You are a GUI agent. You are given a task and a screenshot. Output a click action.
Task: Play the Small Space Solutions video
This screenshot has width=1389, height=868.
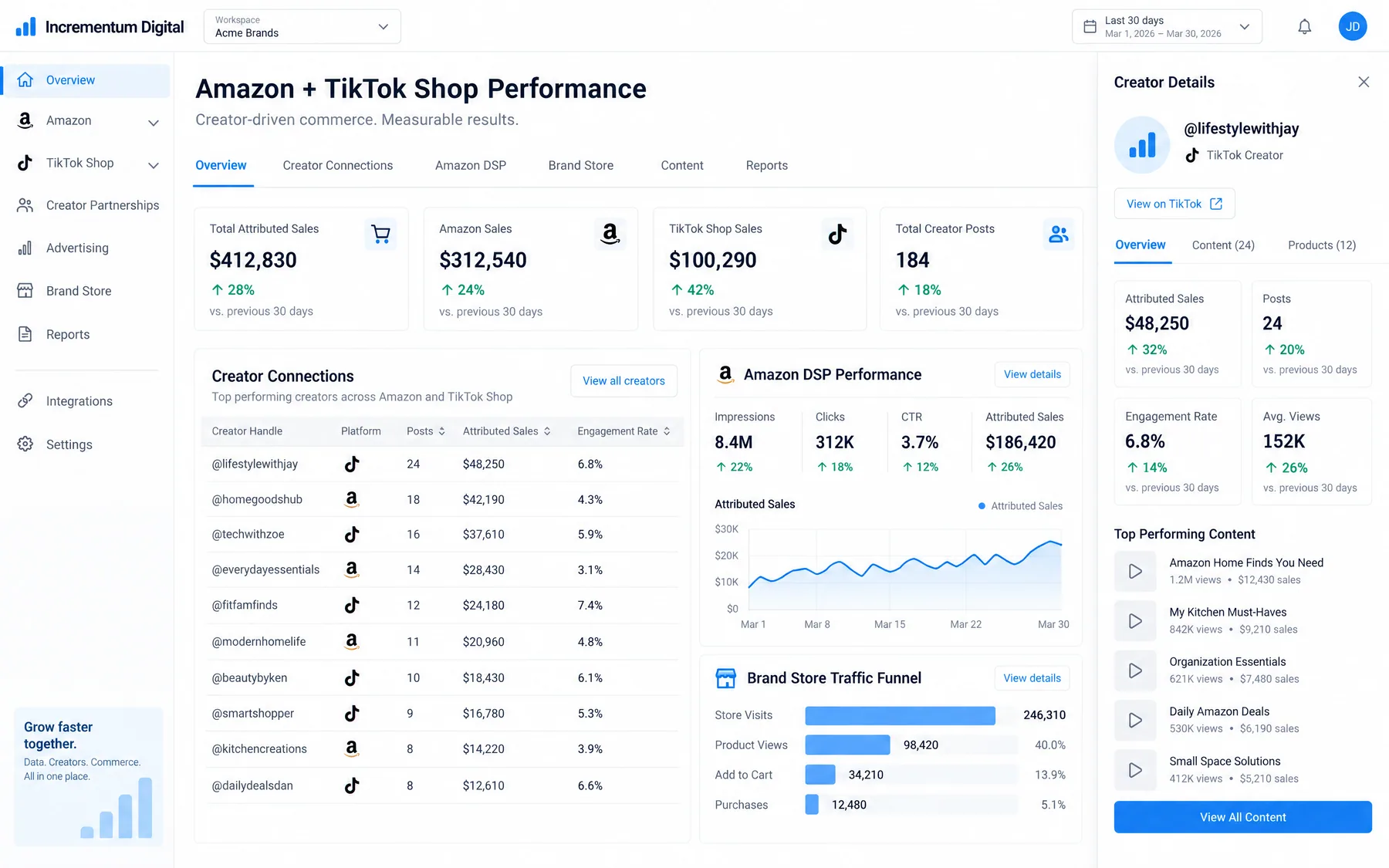click(x=1135, y=769)
